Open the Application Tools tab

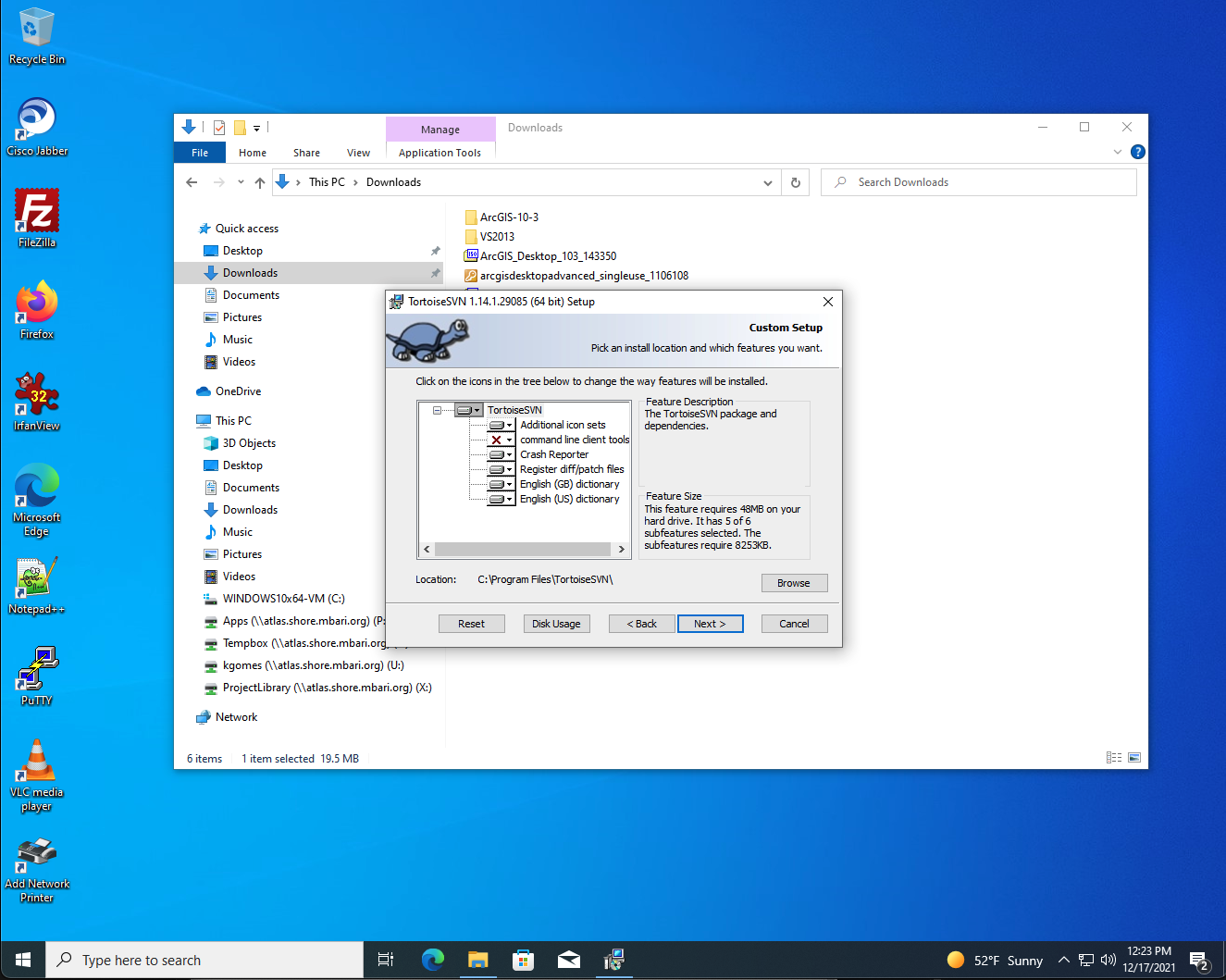(x=440, y=153)
